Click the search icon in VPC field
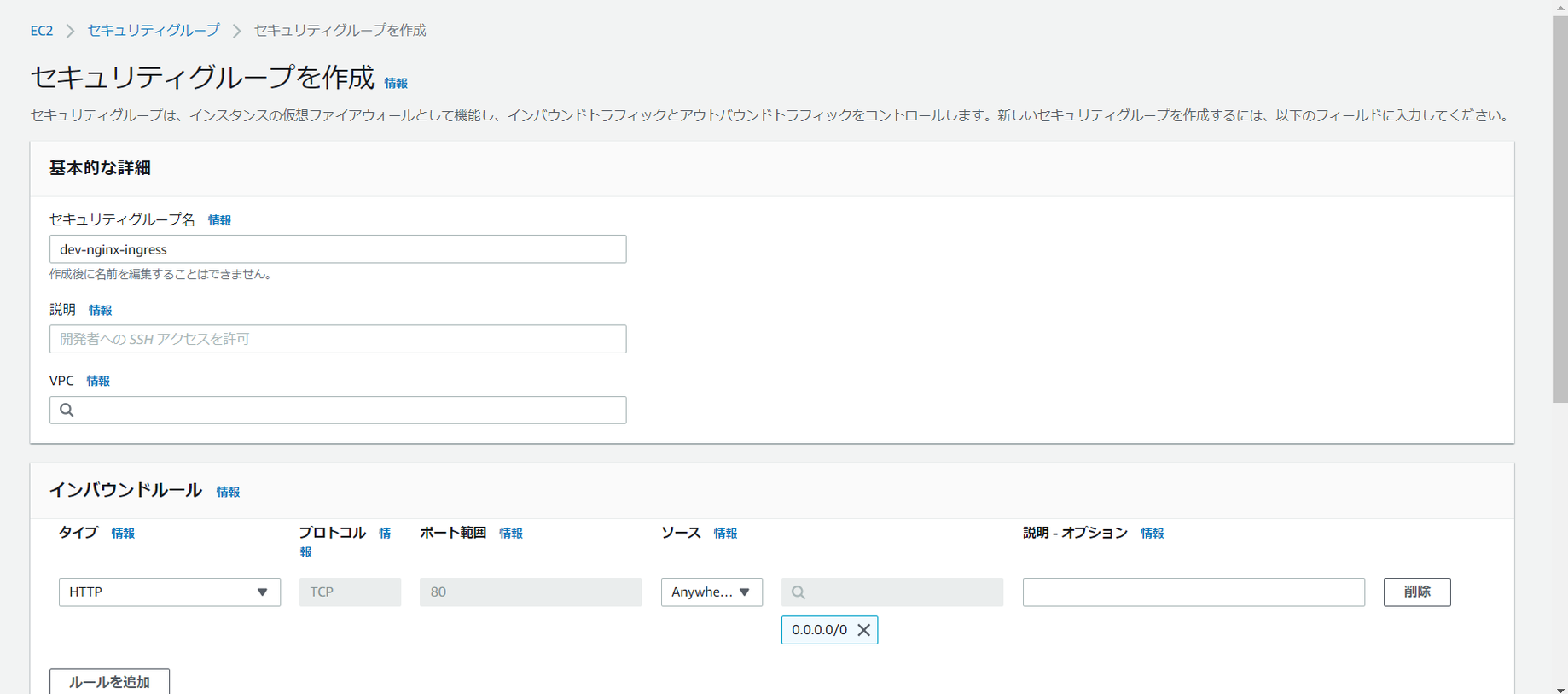This screenshot has width=1568, height=694. [x=67, y=410]
